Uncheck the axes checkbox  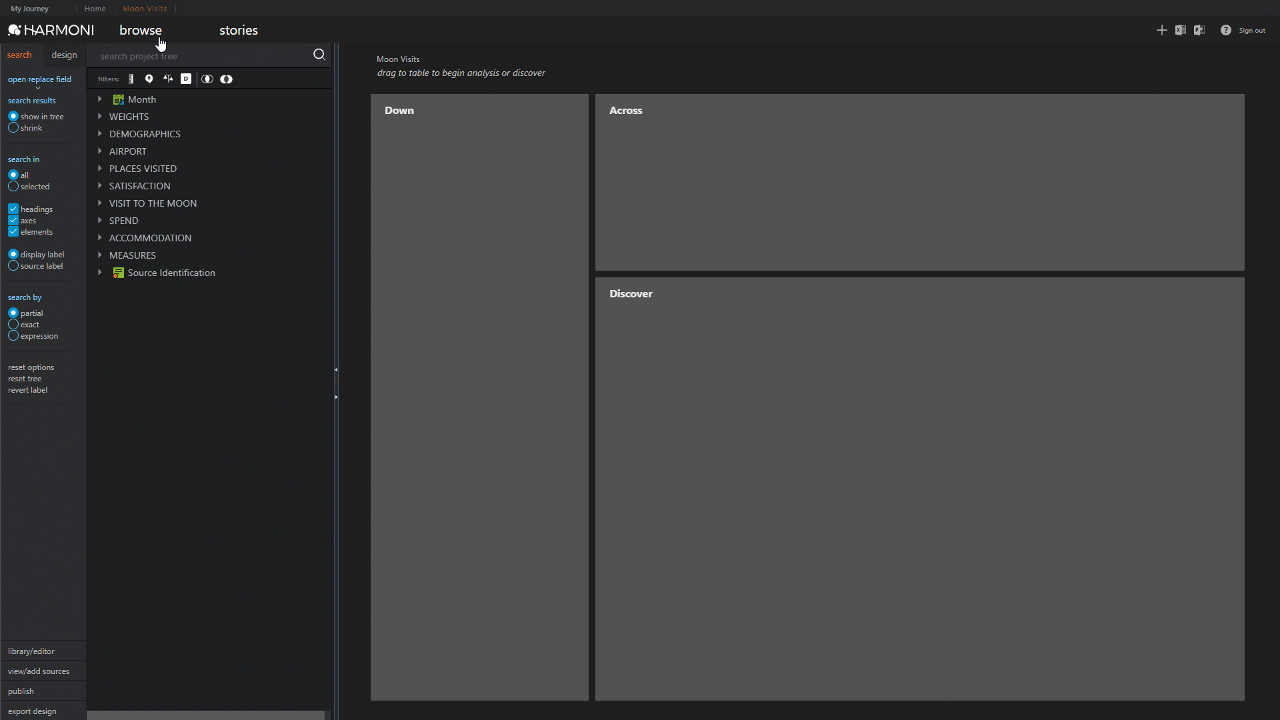(13, 220)
